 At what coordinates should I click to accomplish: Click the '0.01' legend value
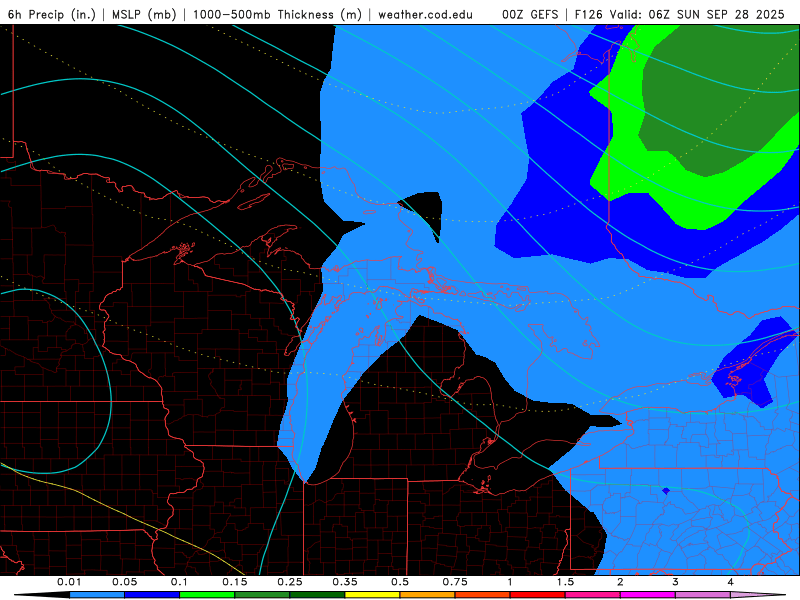(x=69, y=582)
